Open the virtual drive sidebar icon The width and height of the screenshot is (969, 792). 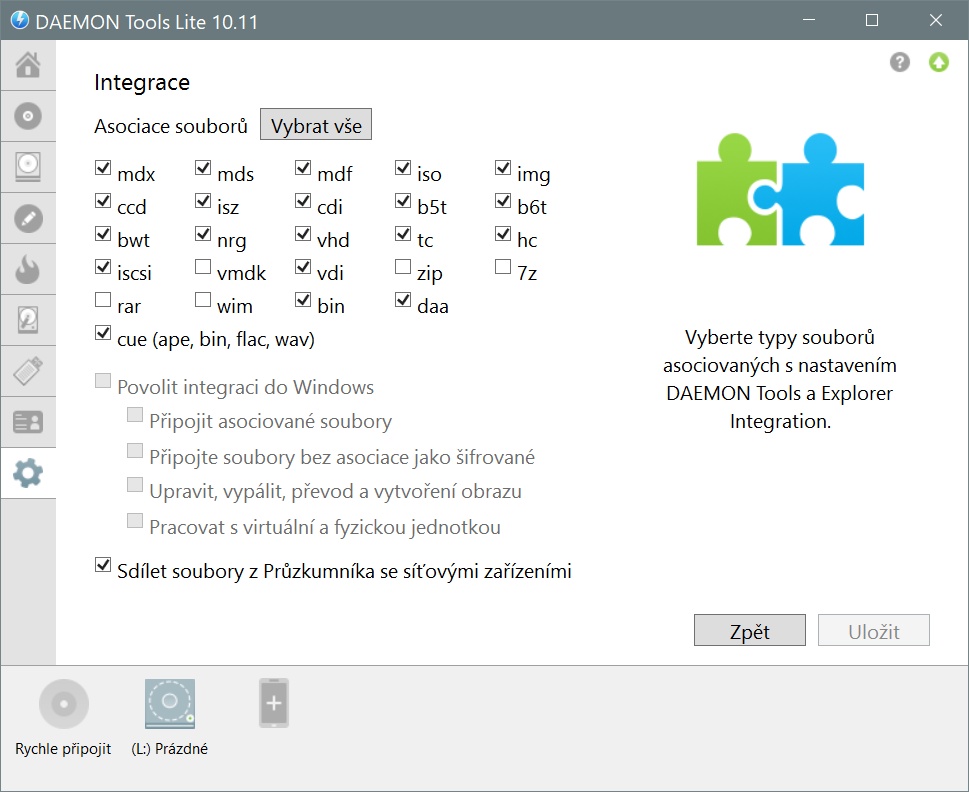(28, 167)
